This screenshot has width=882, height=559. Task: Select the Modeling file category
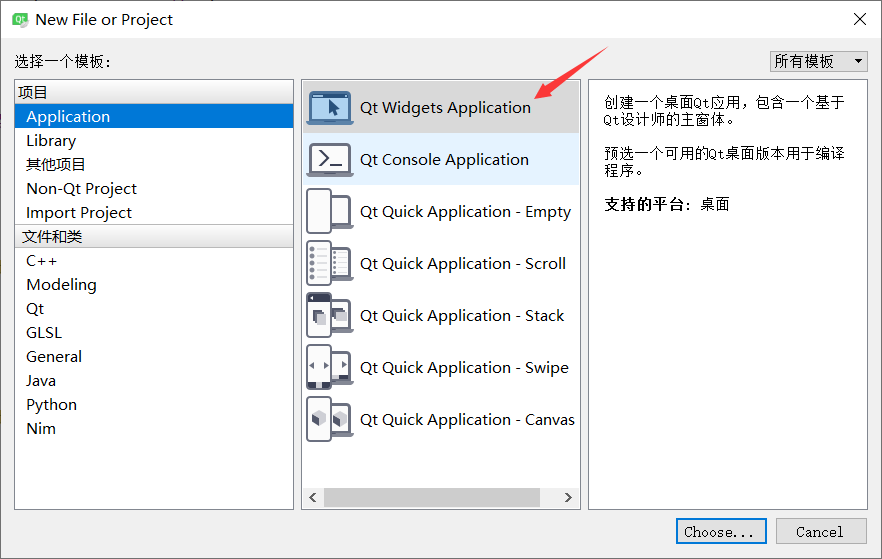154,285
